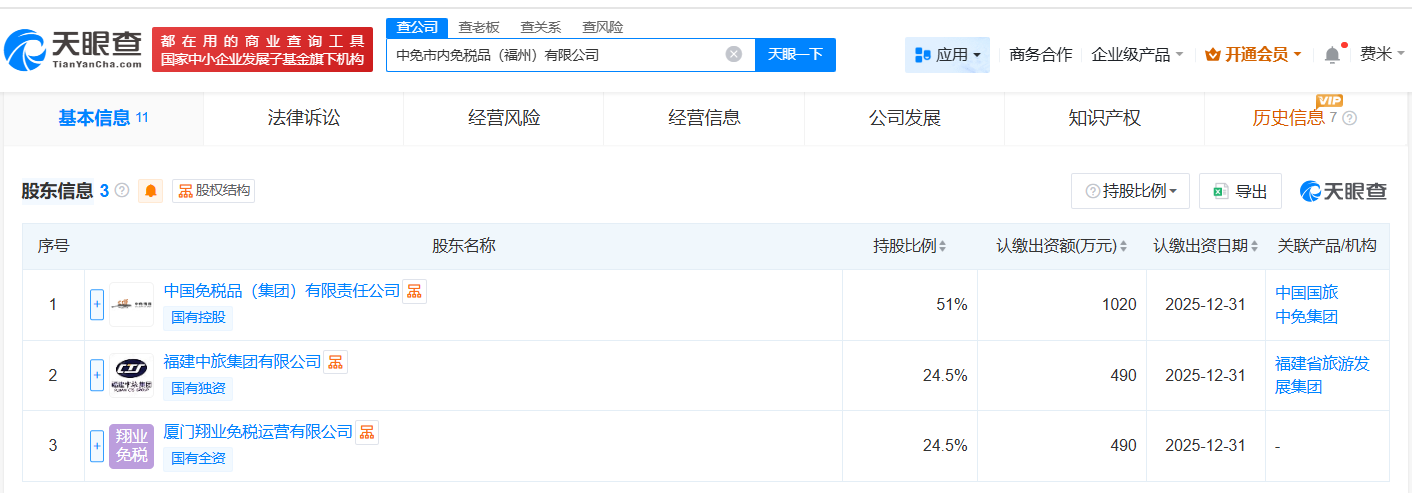Open equity structure icon for 福建中旅集团
Viewport: 1412px width, 493px height.
(336, 362)
